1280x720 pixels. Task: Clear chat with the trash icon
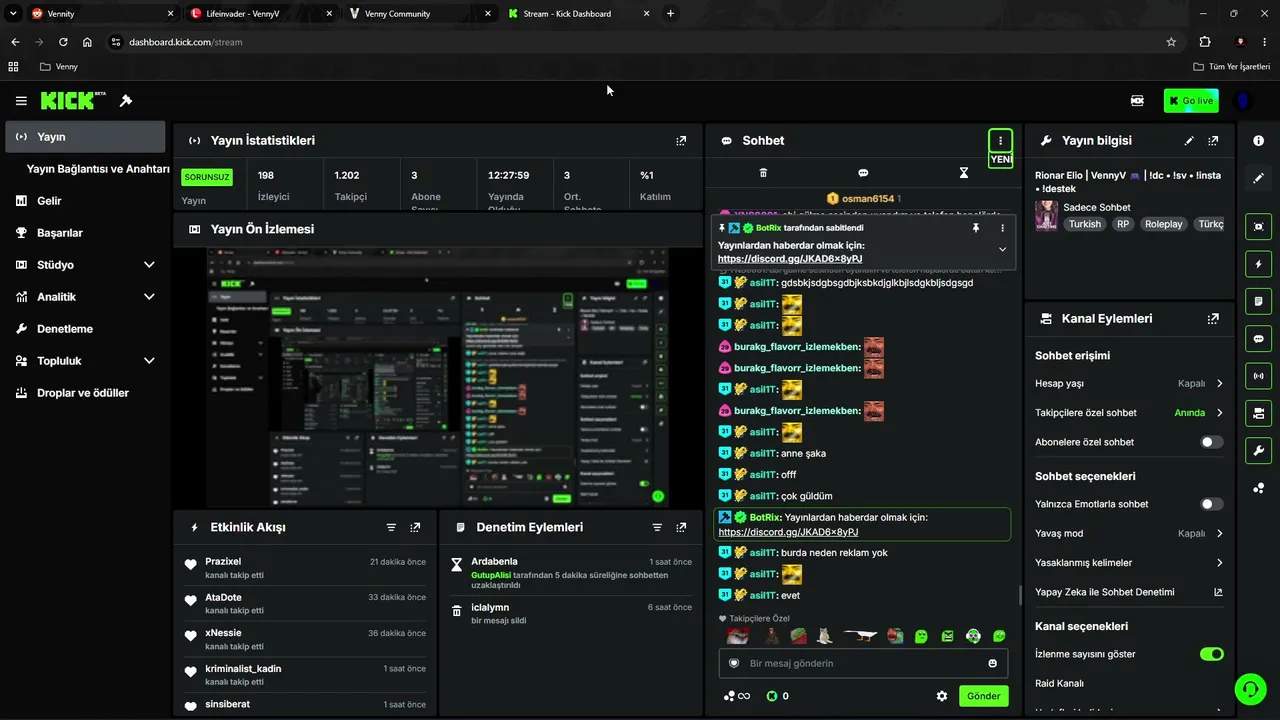(763, 173)
